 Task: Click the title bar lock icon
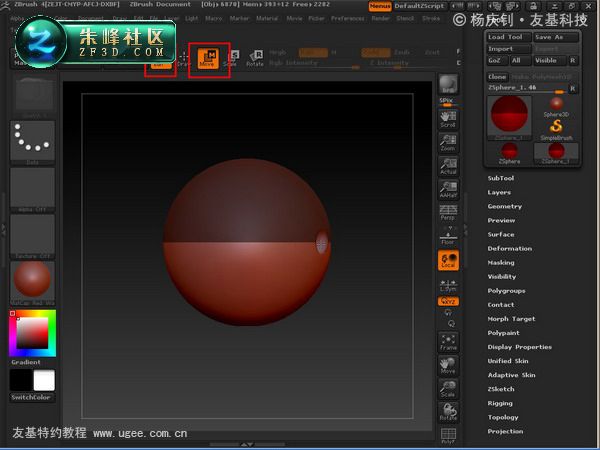point(533,6)
